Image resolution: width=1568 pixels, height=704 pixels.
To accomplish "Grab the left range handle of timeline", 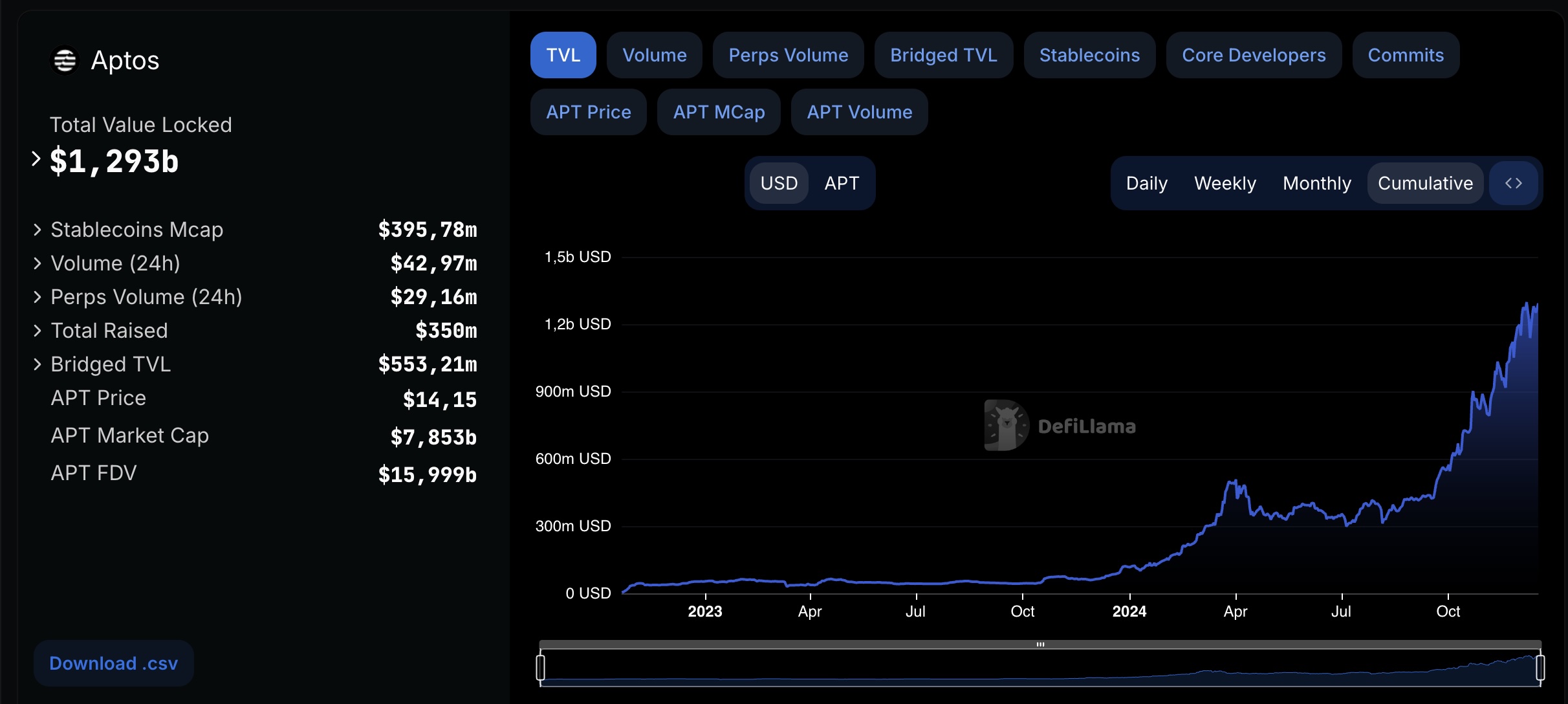I will tap(541, 667).
